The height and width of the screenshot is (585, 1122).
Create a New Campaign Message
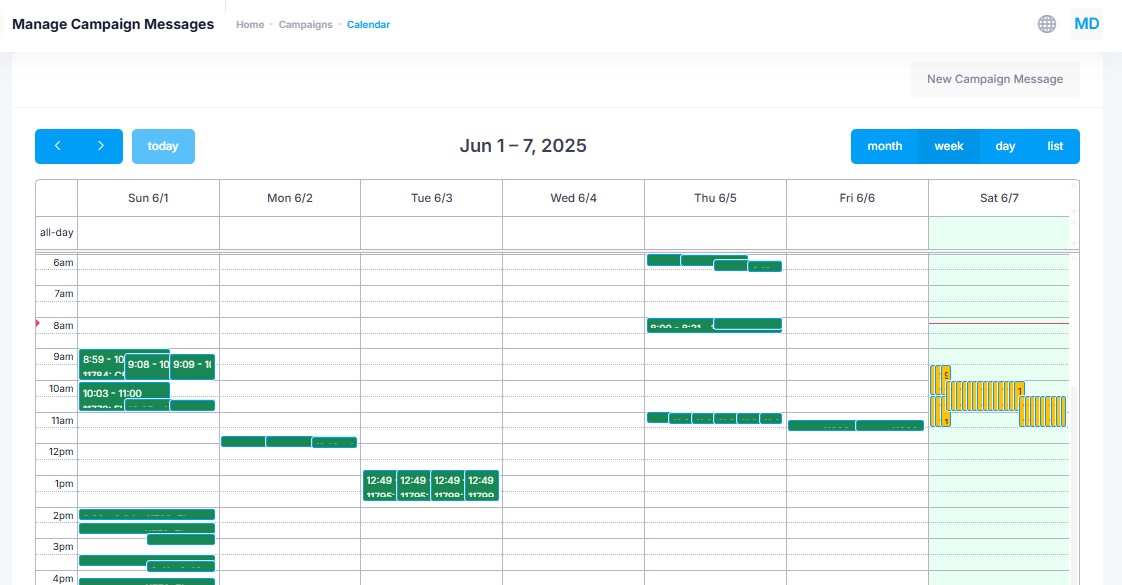tap(995, 79)
